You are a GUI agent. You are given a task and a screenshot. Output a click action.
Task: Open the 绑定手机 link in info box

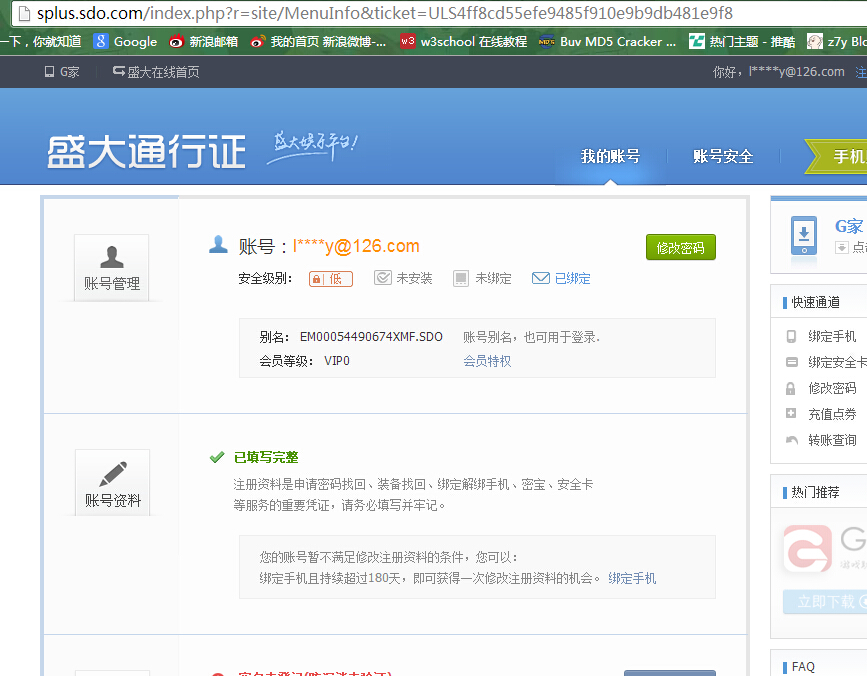click(x=632, y=578)
